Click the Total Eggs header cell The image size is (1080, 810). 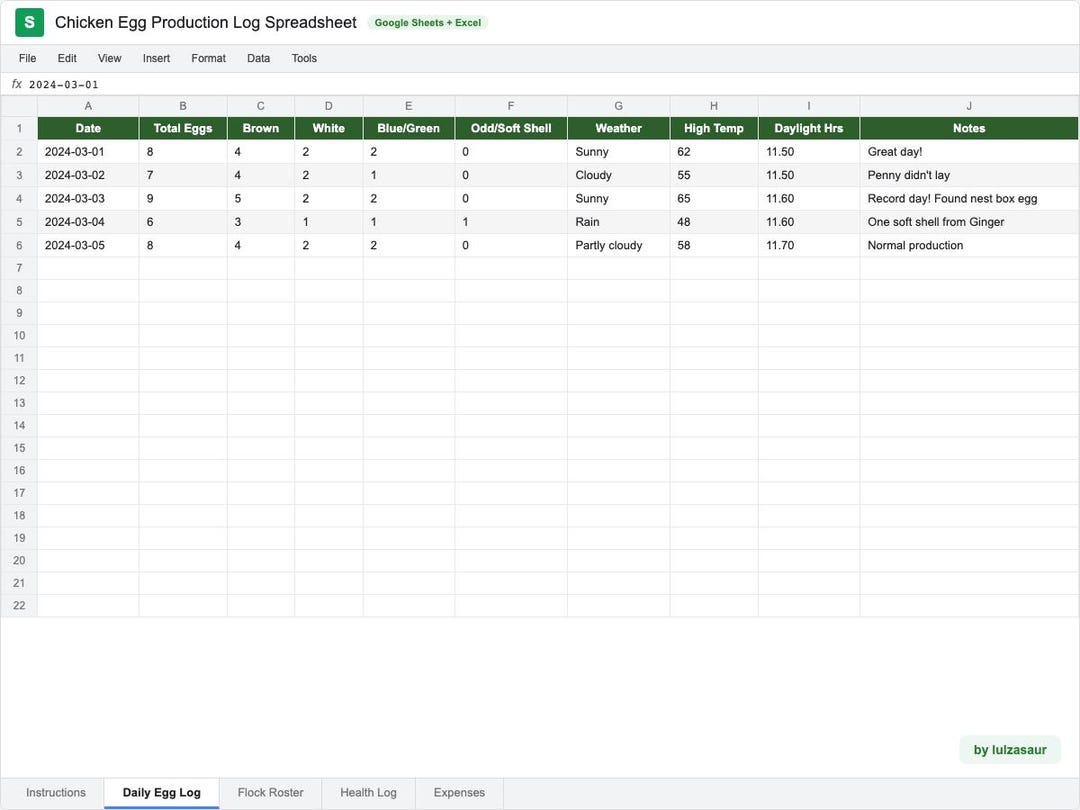[x=183, y=128]
